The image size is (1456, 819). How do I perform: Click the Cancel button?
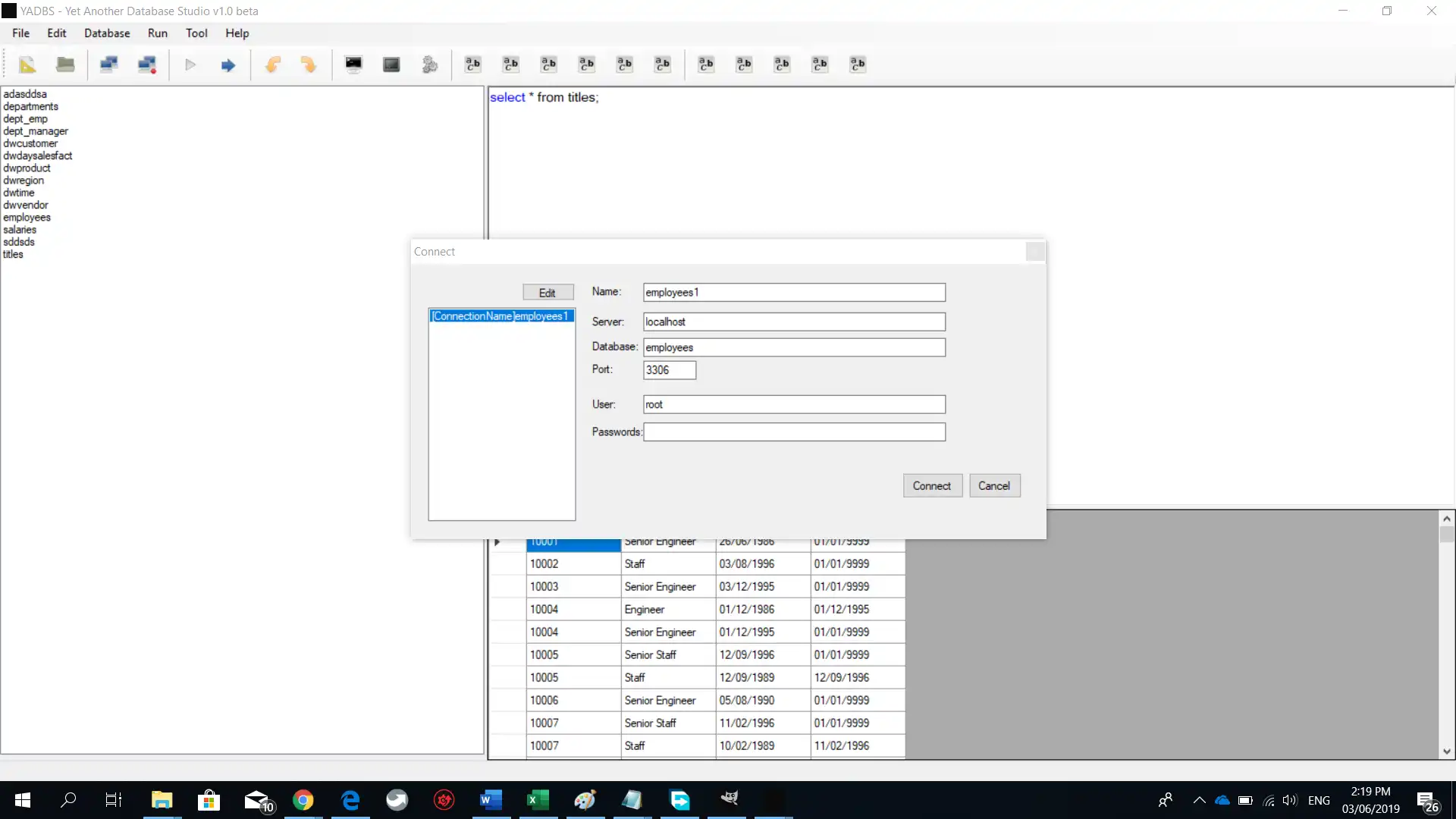tap(994, 486)
